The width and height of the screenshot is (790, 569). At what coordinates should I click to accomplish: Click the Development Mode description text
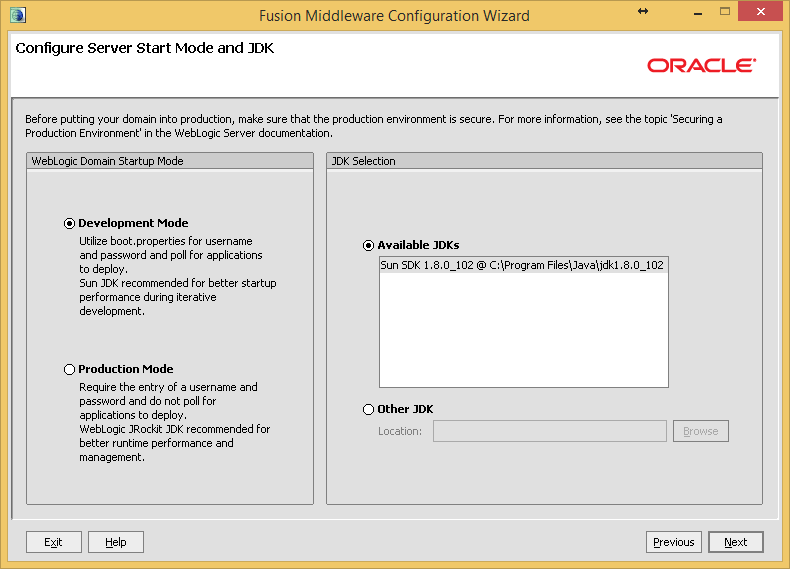tap(177, 276)
